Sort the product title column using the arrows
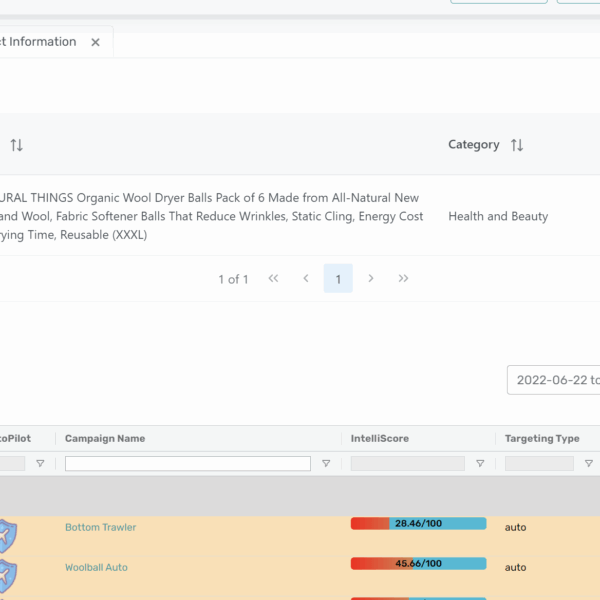The width and height of the screenshot is (600, 600). pyautogui.click(x=16, y=145)
